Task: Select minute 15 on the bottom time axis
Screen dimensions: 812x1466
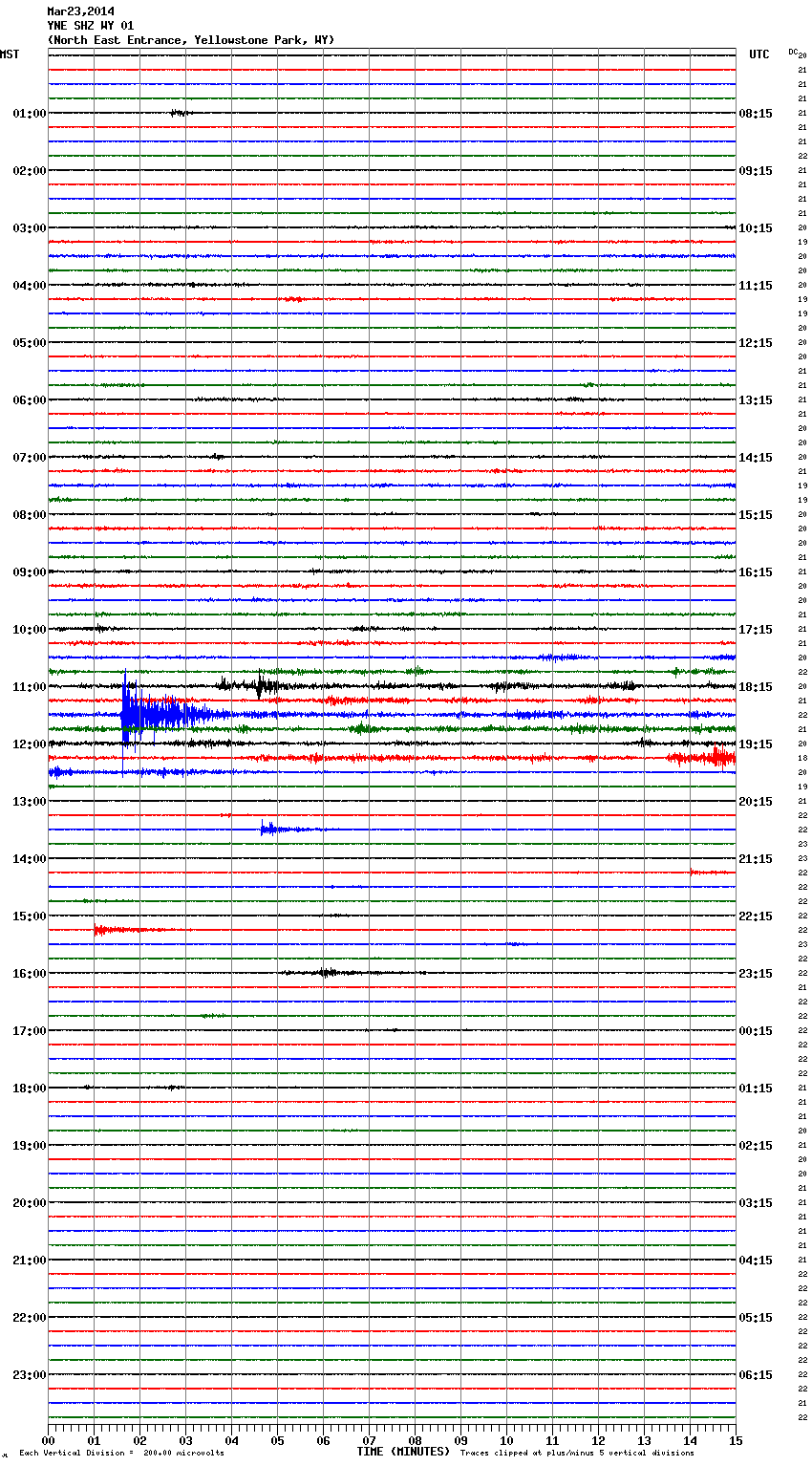Action: click(x=736, y=1440)
